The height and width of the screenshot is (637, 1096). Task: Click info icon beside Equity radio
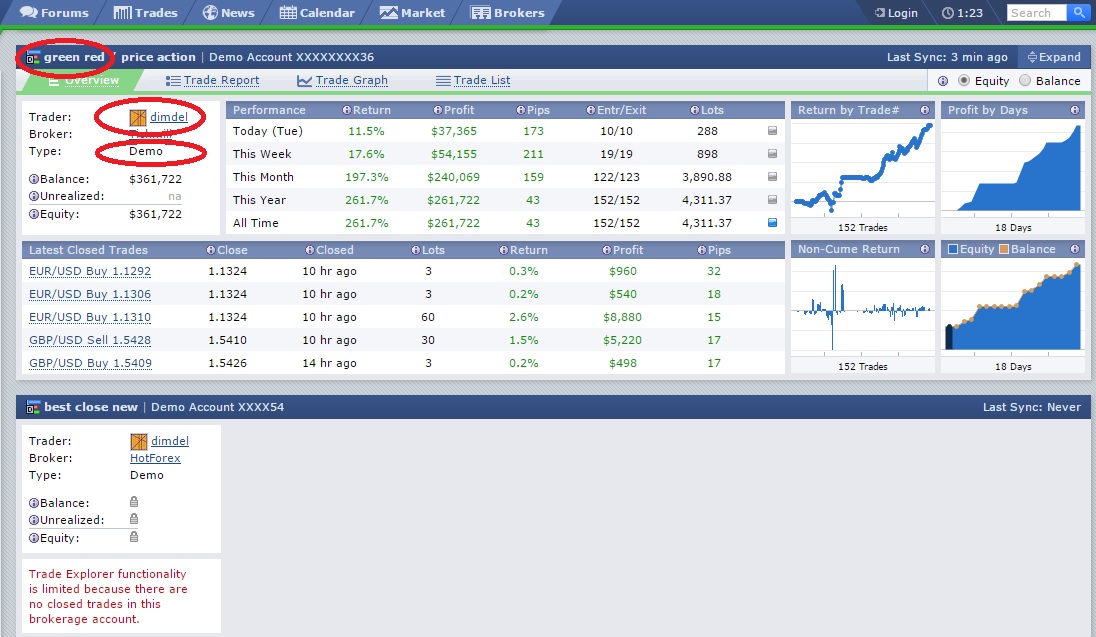click(943, 81)
